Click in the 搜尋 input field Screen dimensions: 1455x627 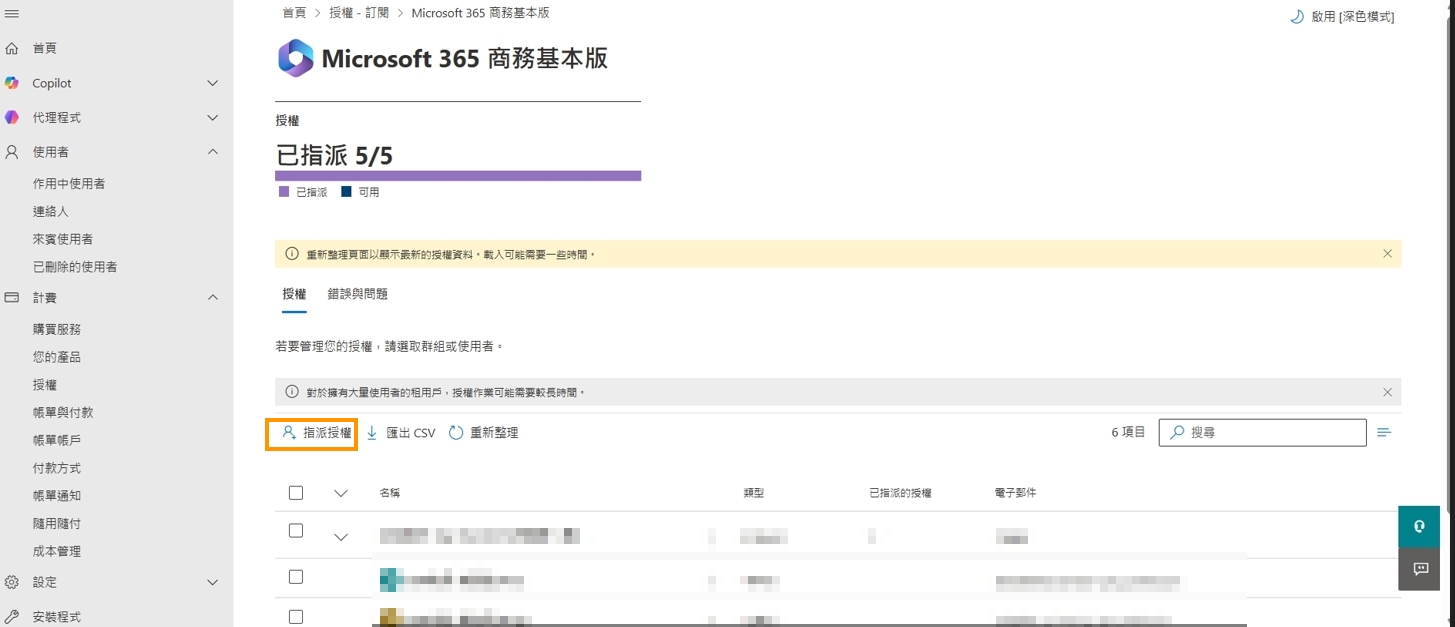tap(1263, 432)
